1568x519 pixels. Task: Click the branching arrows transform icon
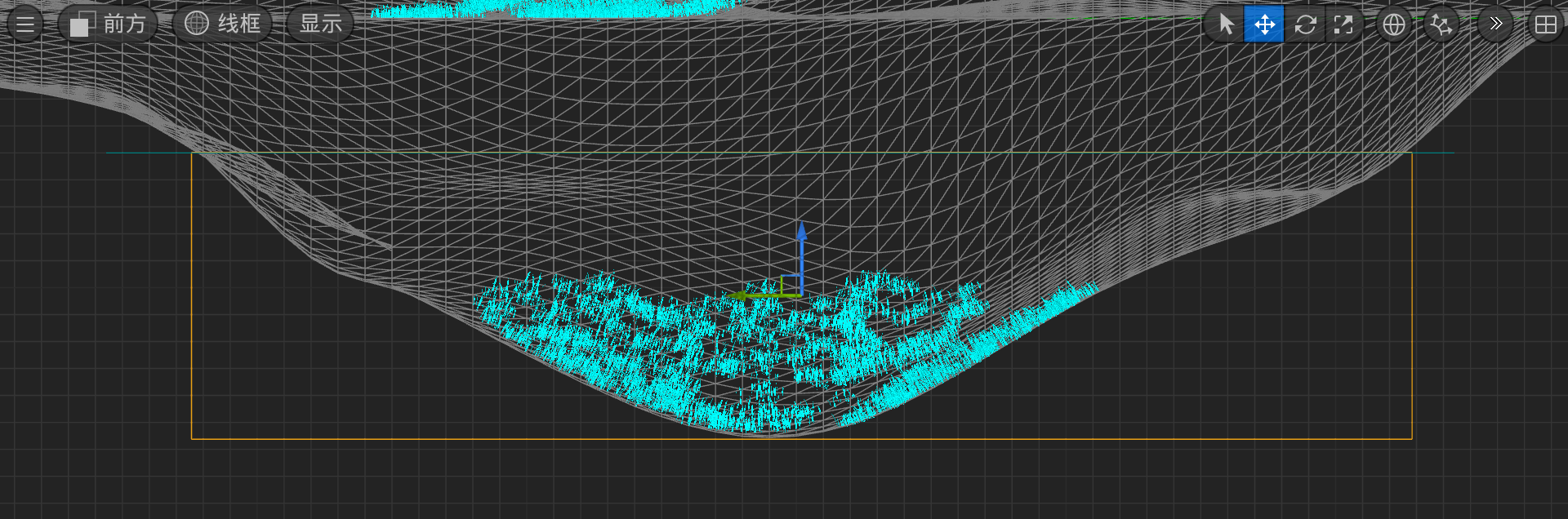pos(1441,24)
